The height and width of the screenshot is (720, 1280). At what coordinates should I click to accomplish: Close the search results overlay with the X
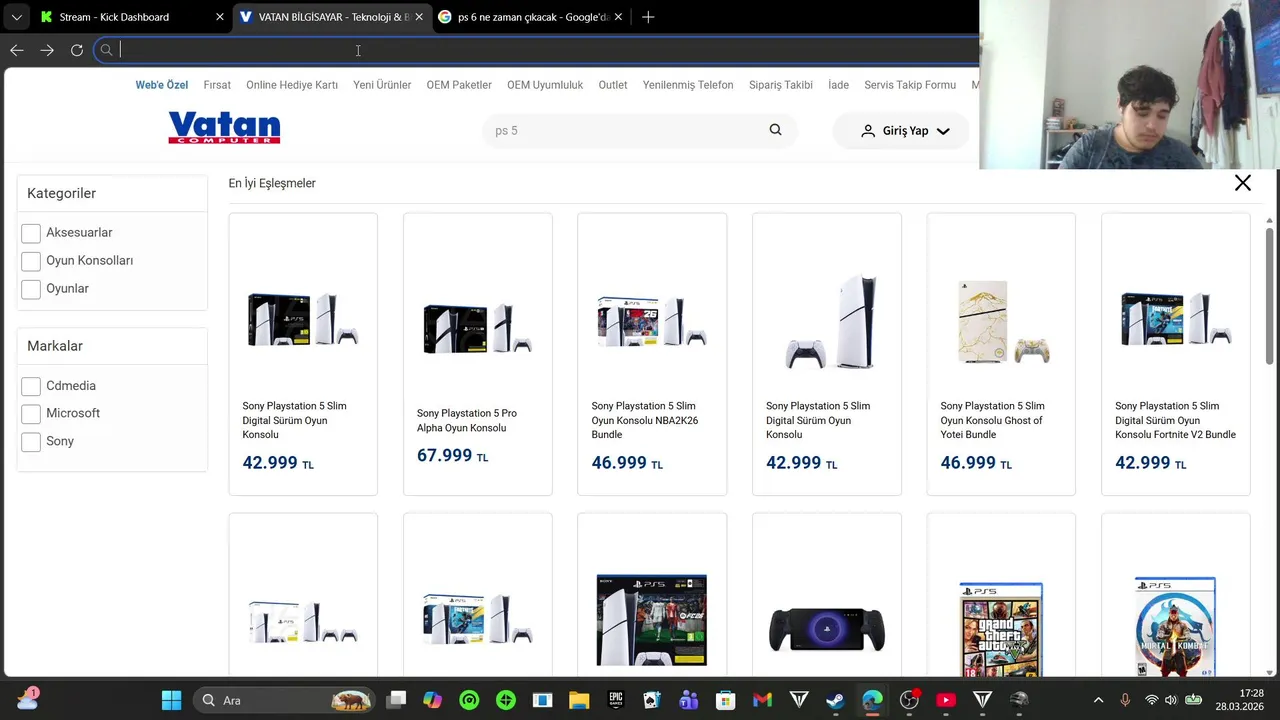[x=1243, y=183]
